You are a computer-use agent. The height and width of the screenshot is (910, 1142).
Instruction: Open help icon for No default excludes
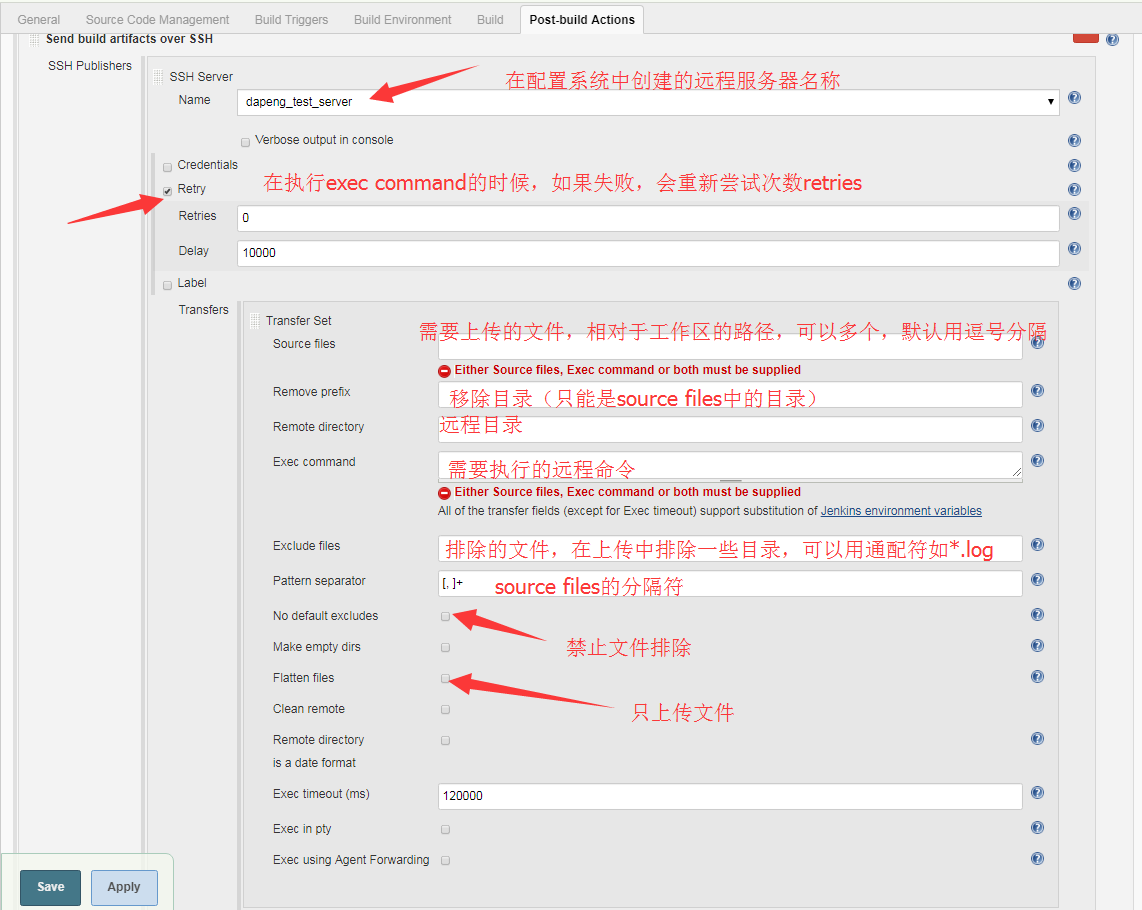pyautogui.click(x=1037, y=614)
